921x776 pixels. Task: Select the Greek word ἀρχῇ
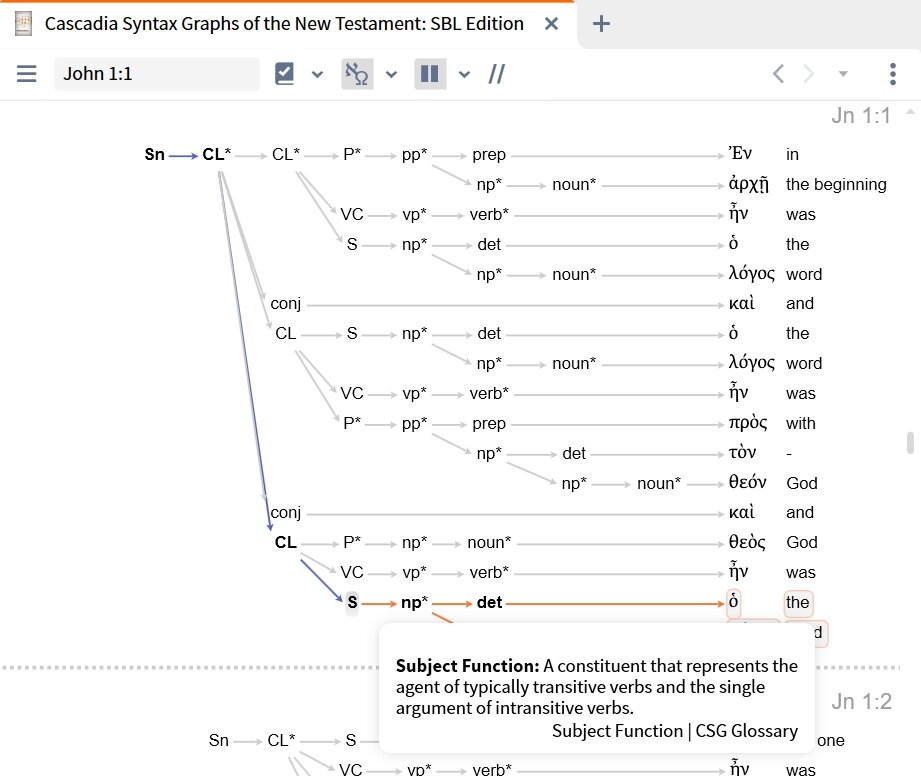point(748,184)
